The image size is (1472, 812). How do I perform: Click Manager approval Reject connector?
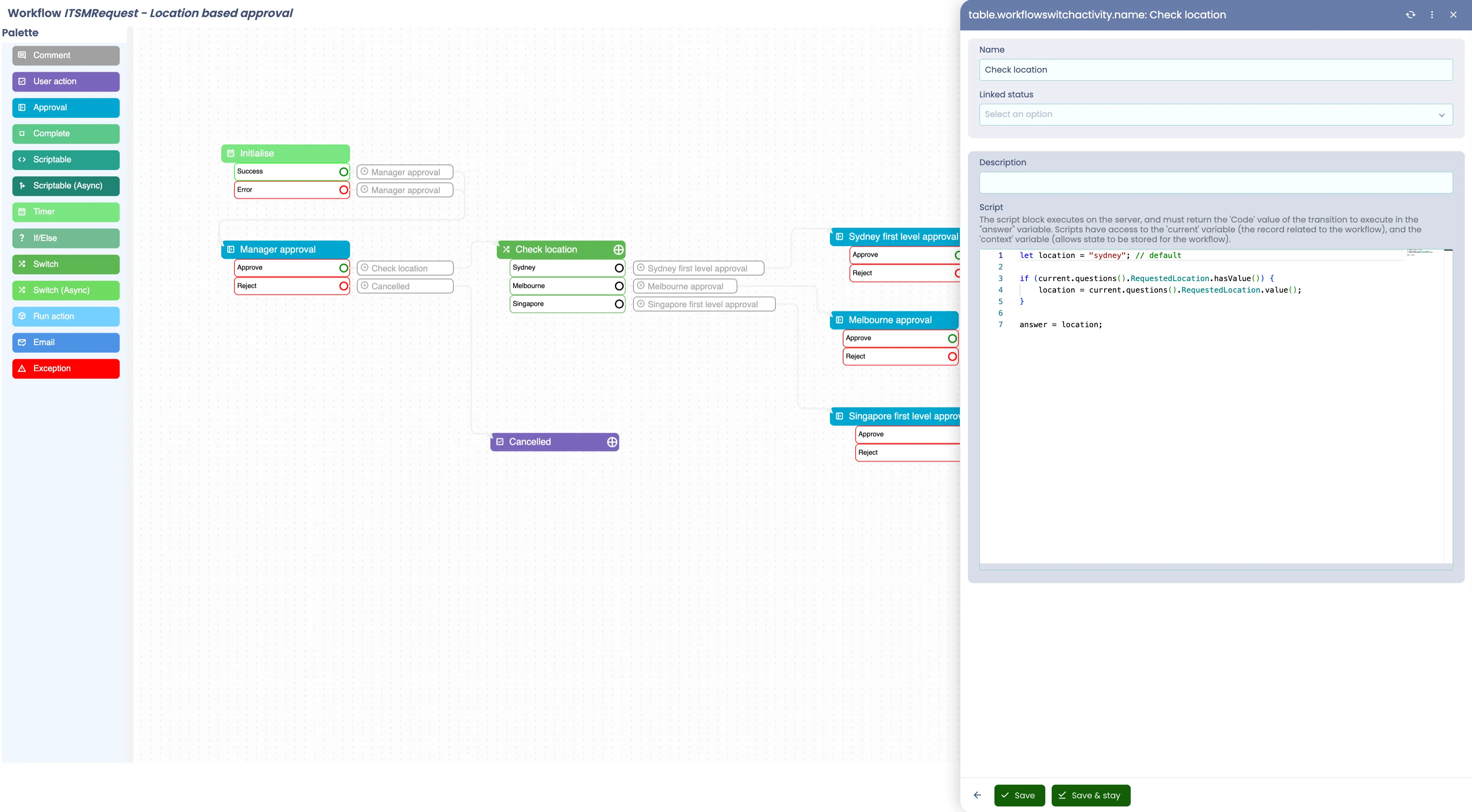click(x=343, y=286)
